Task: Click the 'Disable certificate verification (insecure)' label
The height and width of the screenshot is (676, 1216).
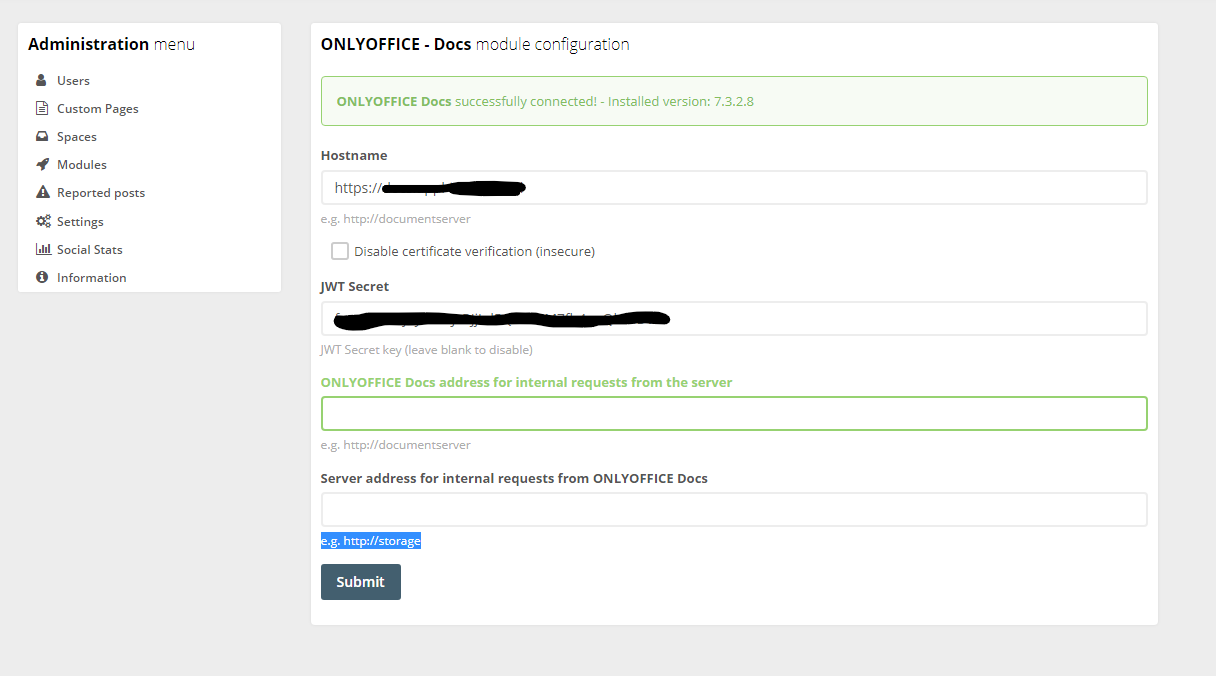Action: (x=474, y=251)
